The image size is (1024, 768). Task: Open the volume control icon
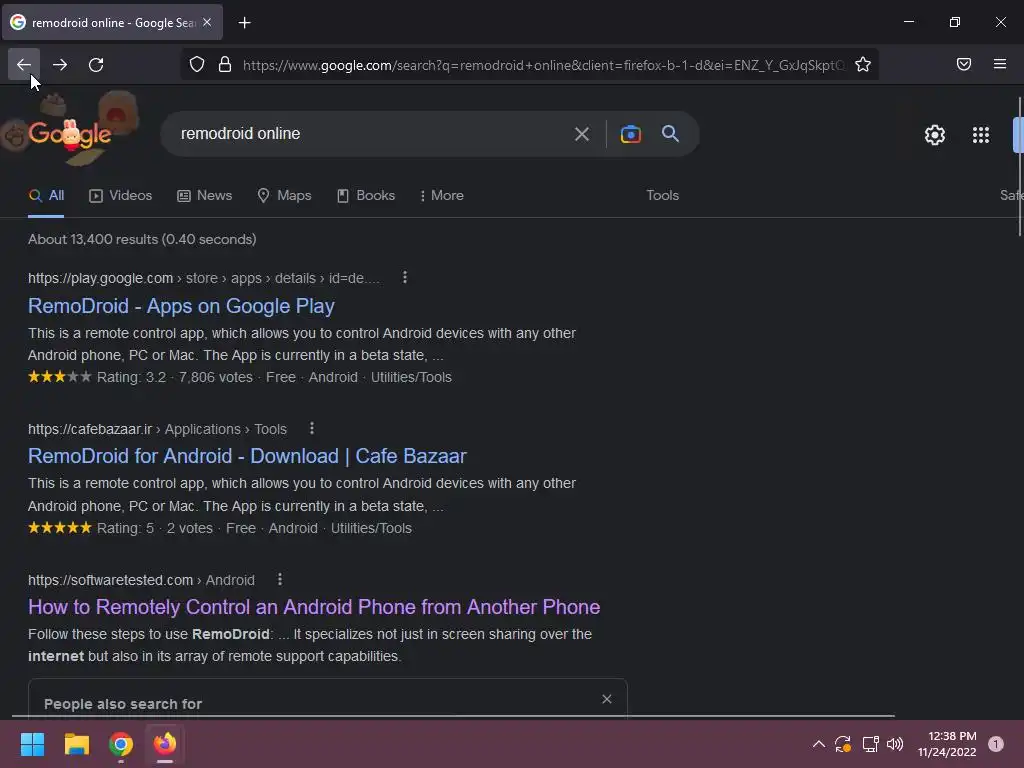895,744
